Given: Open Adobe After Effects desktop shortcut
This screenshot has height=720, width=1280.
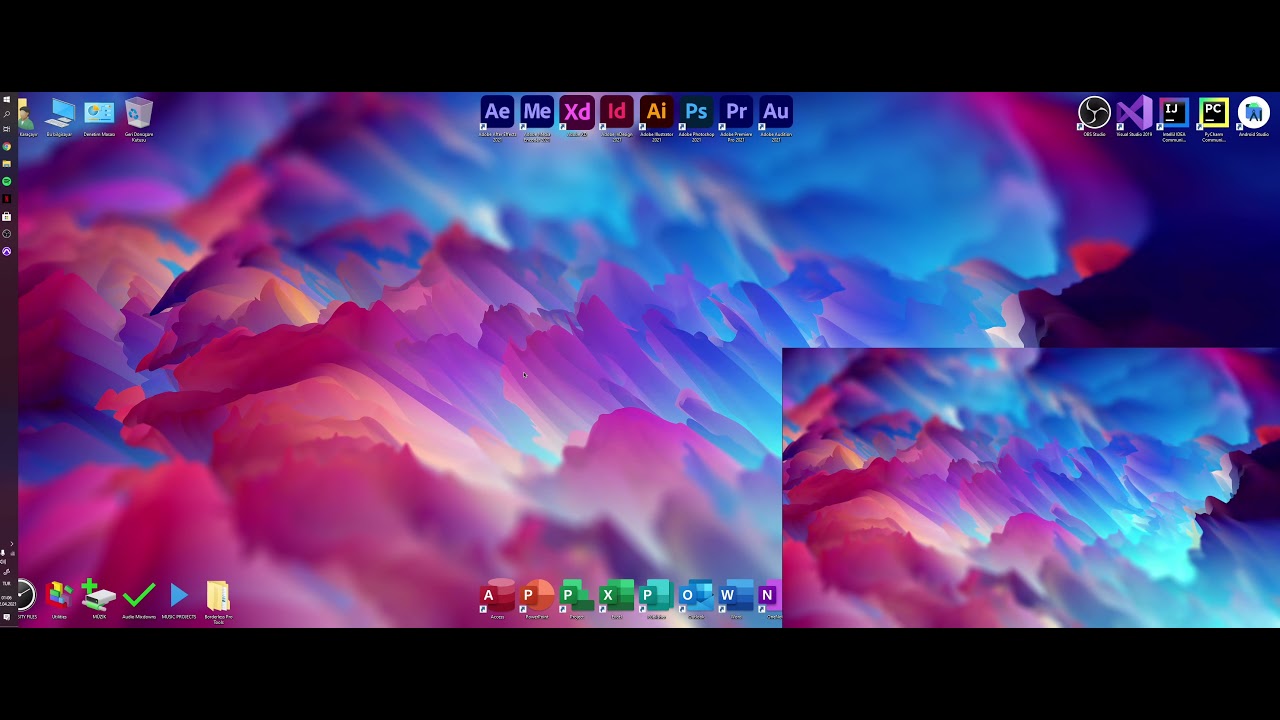Looking at the screenshot, I should 497,118.
